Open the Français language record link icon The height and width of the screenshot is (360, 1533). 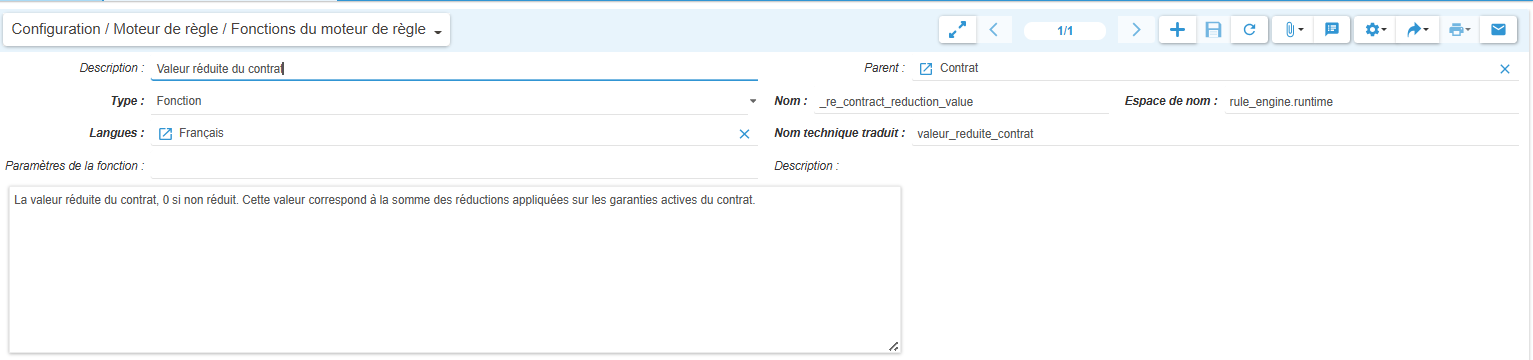(166, 133)
